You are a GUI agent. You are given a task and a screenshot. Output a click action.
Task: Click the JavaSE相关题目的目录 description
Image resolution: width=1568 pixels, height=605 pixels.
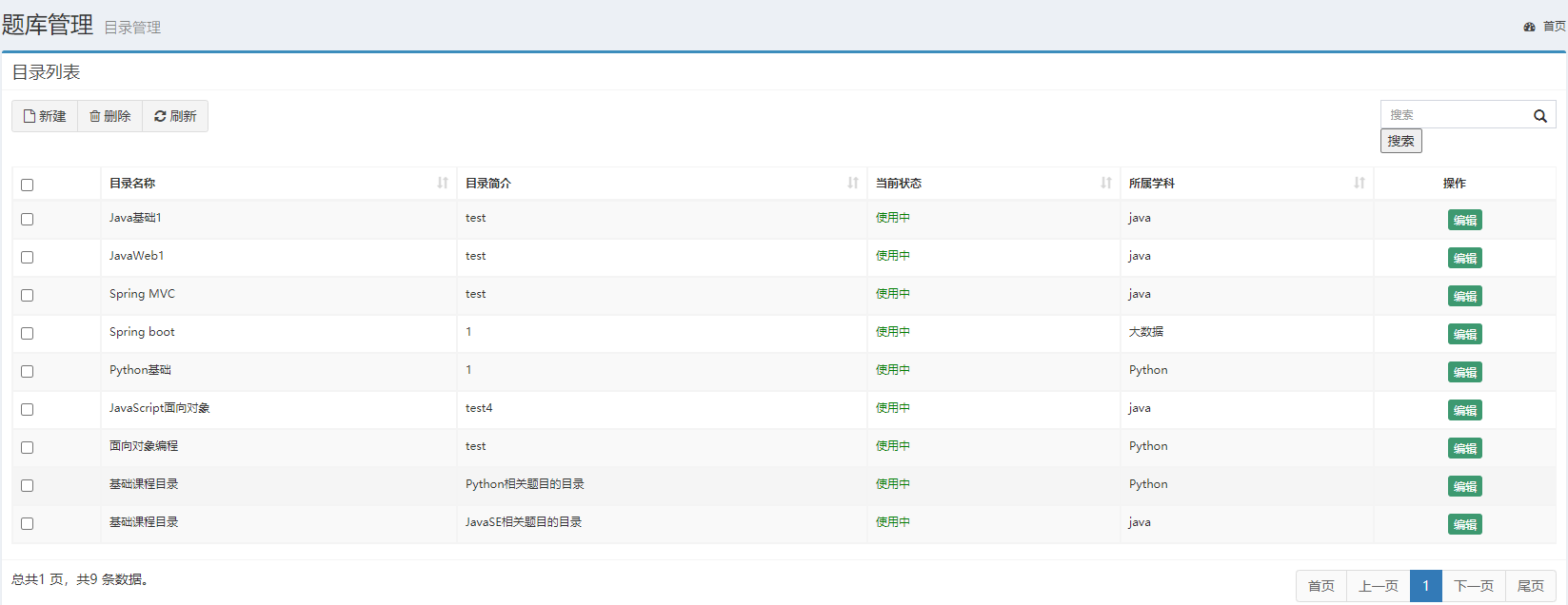click(524, 522)
